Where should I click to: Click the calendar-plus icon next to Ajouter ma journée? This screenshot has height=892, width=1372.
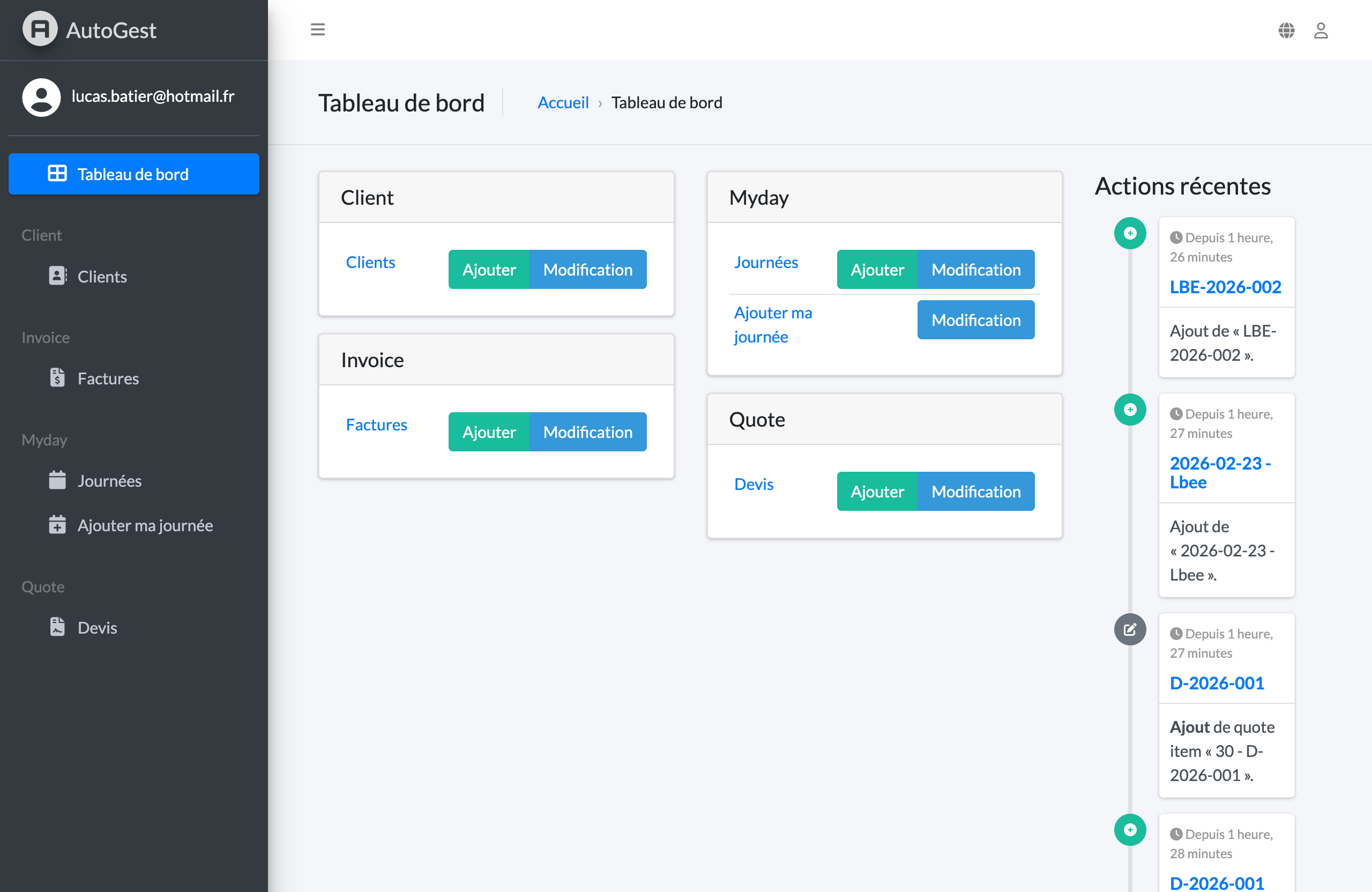coord(58,525)
